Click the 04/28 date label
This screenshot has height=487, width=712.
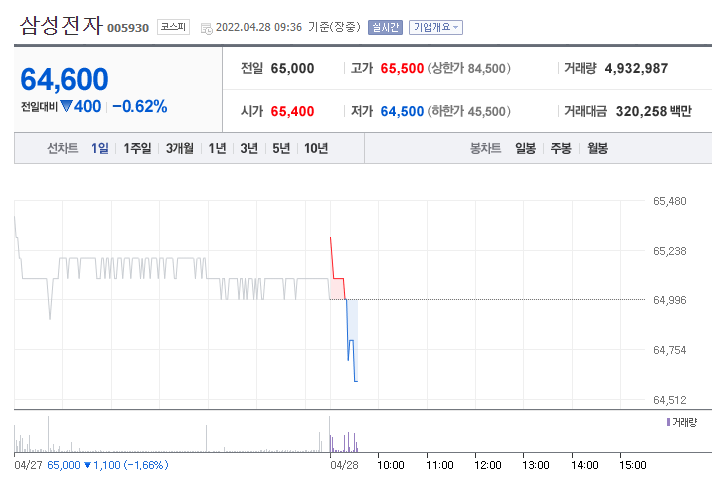pyautogui.click(x=344, y=465)
